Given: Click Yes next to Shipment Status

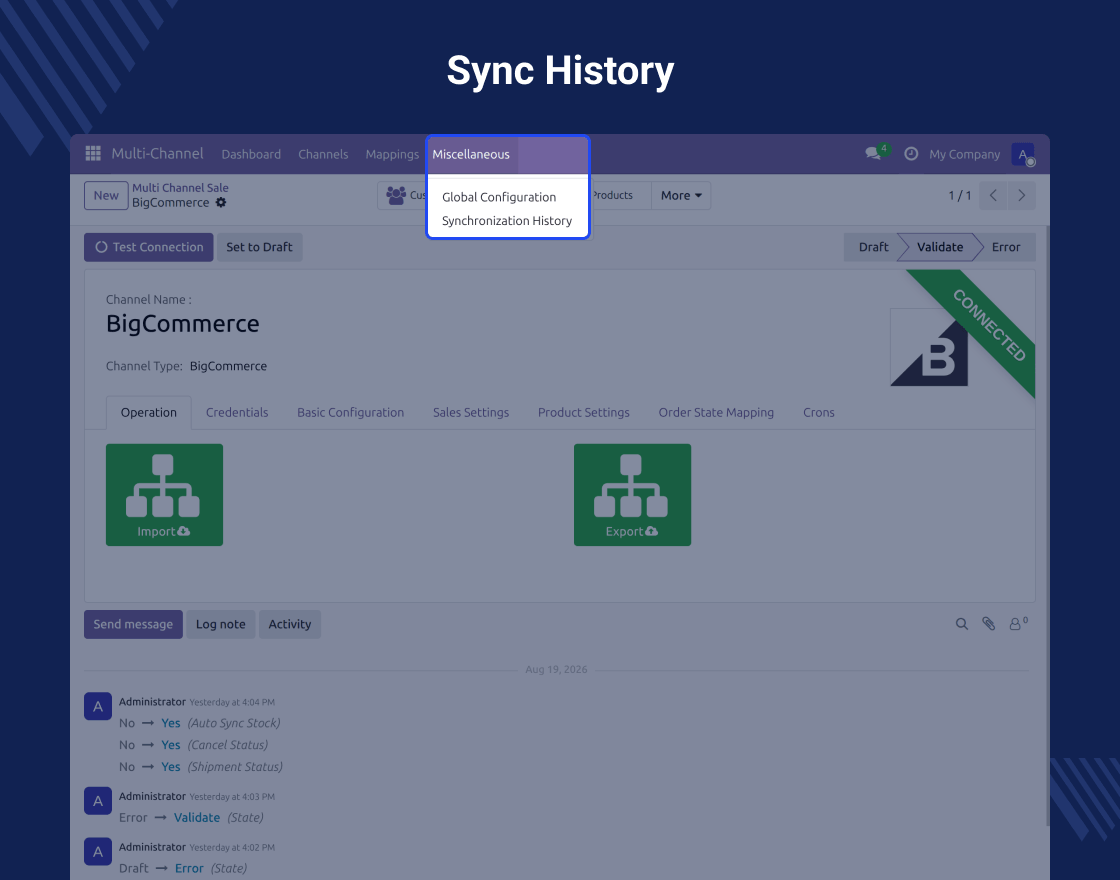Looking at the screenshot, I should click(171, 767).
